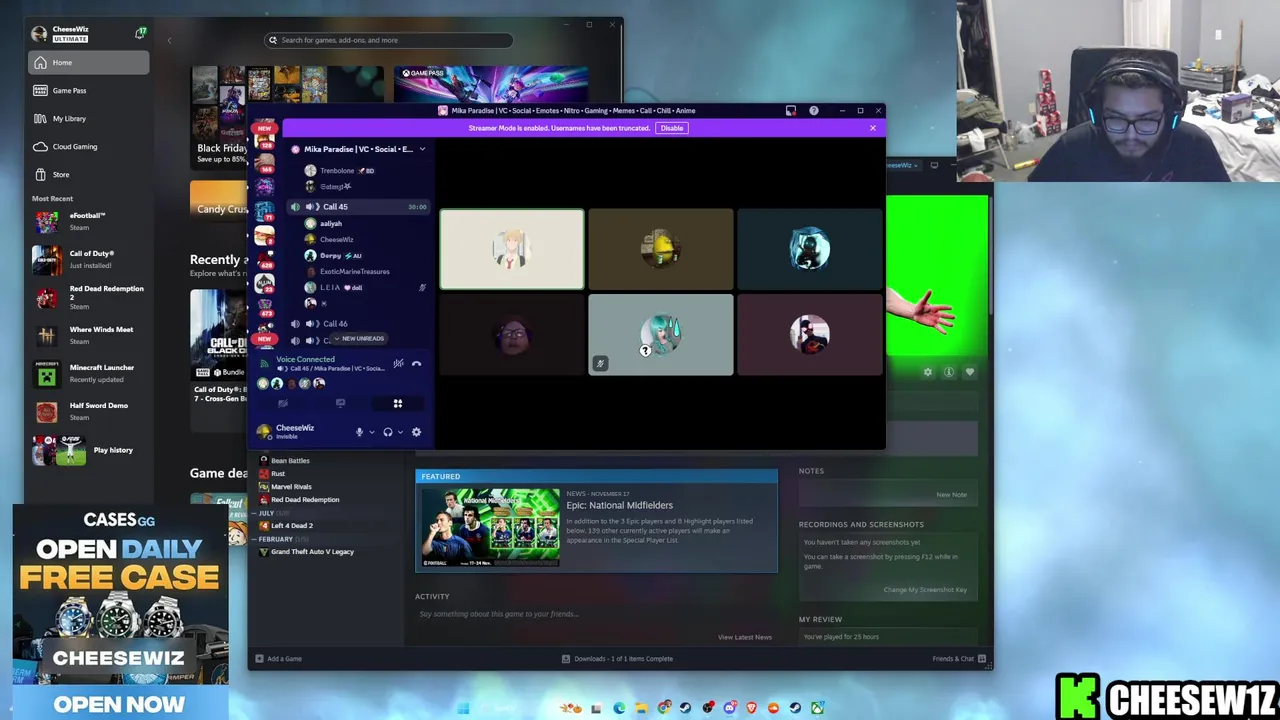Select teal-haired avatar participant tile

660,335
